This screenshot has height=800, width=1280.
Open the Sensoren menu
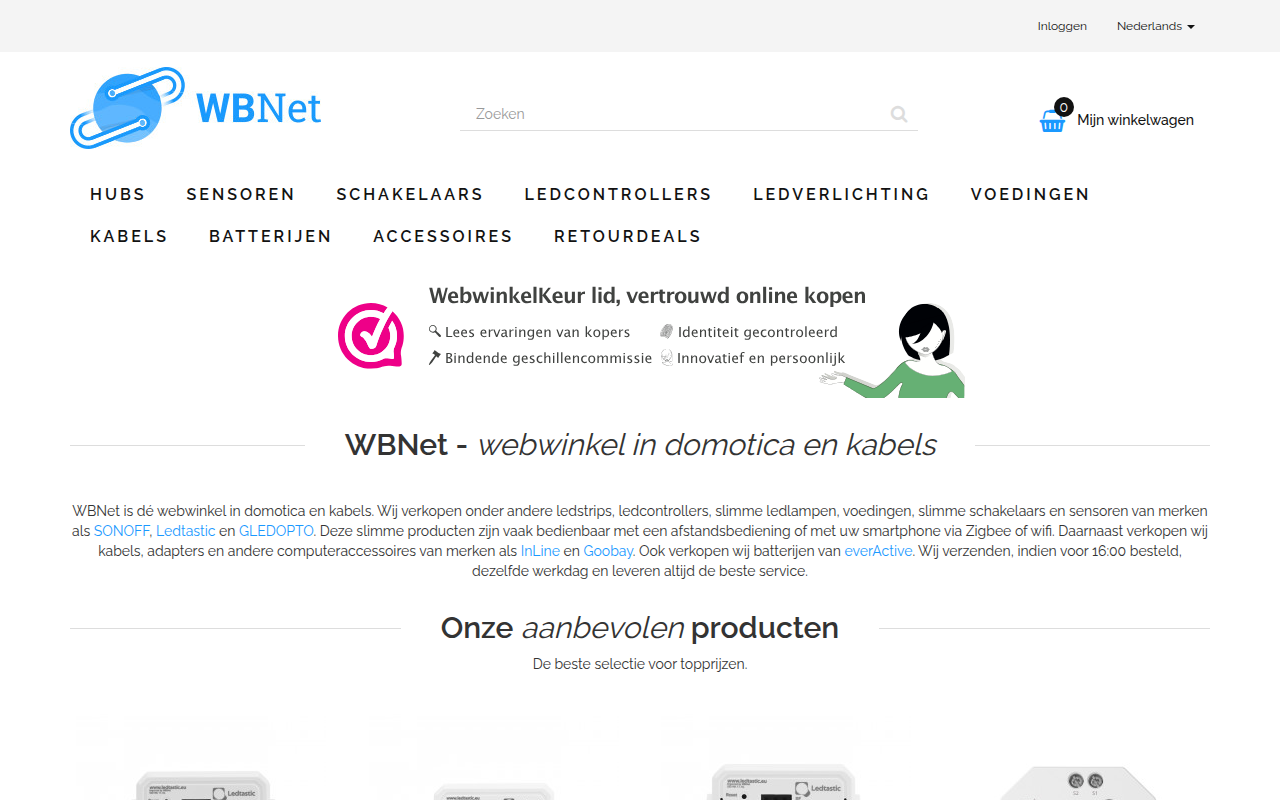click(x=241, y=194)
